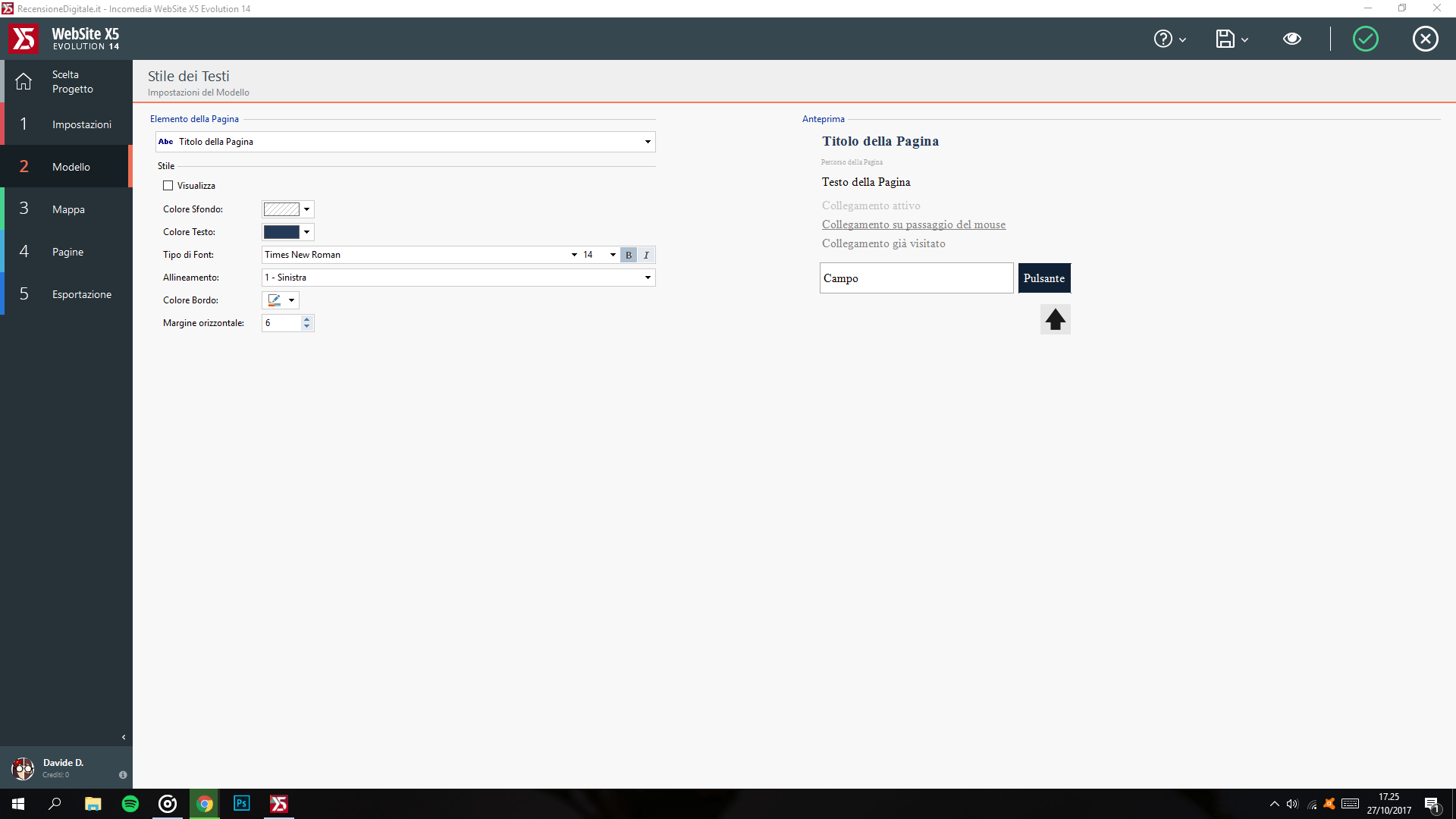The image size is (1456, 819).
Task: Click the Testo della Pagina preview text
Action: 866,182
